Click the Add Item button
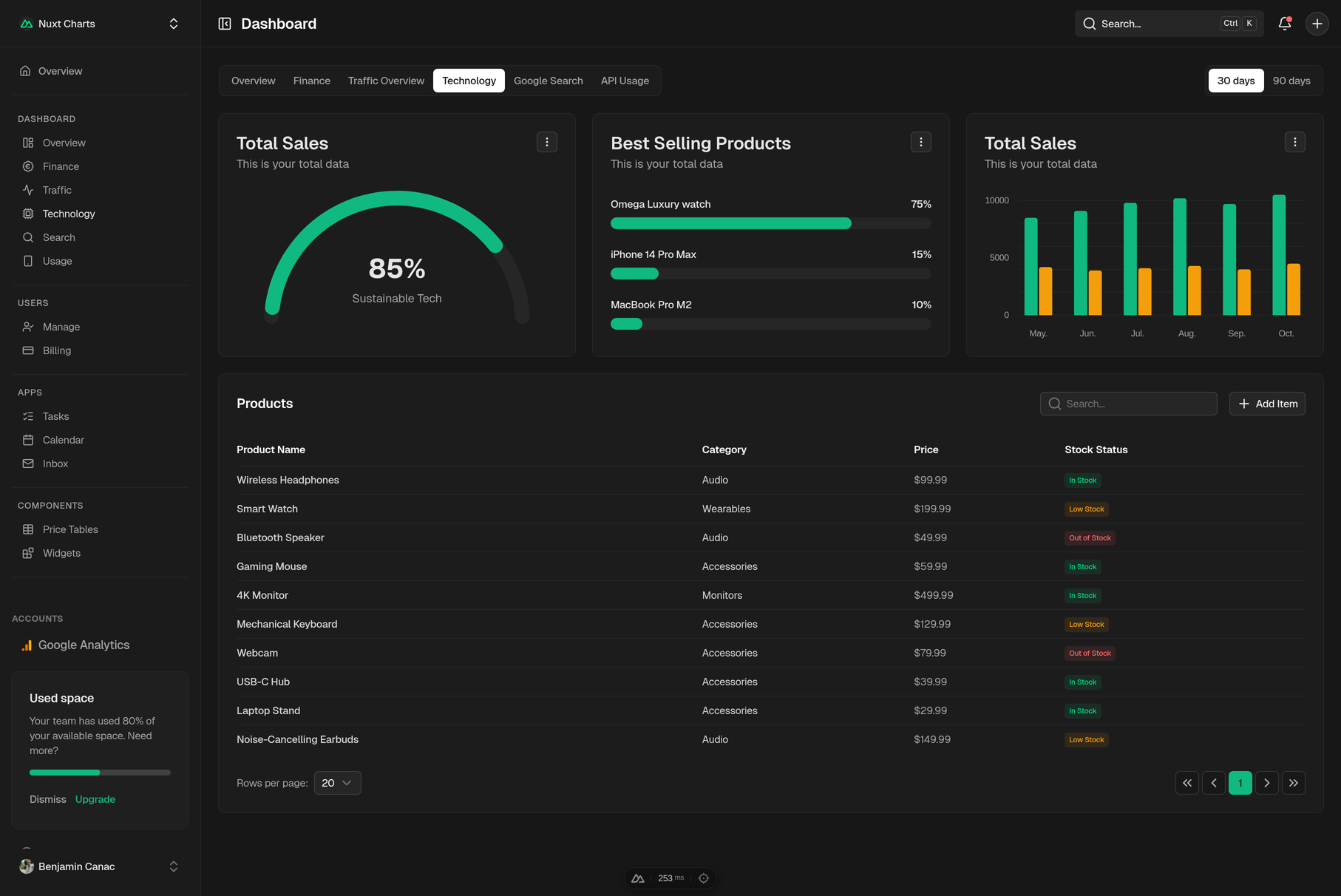This screenshot has height=896, width=1341. (1266, 404)
